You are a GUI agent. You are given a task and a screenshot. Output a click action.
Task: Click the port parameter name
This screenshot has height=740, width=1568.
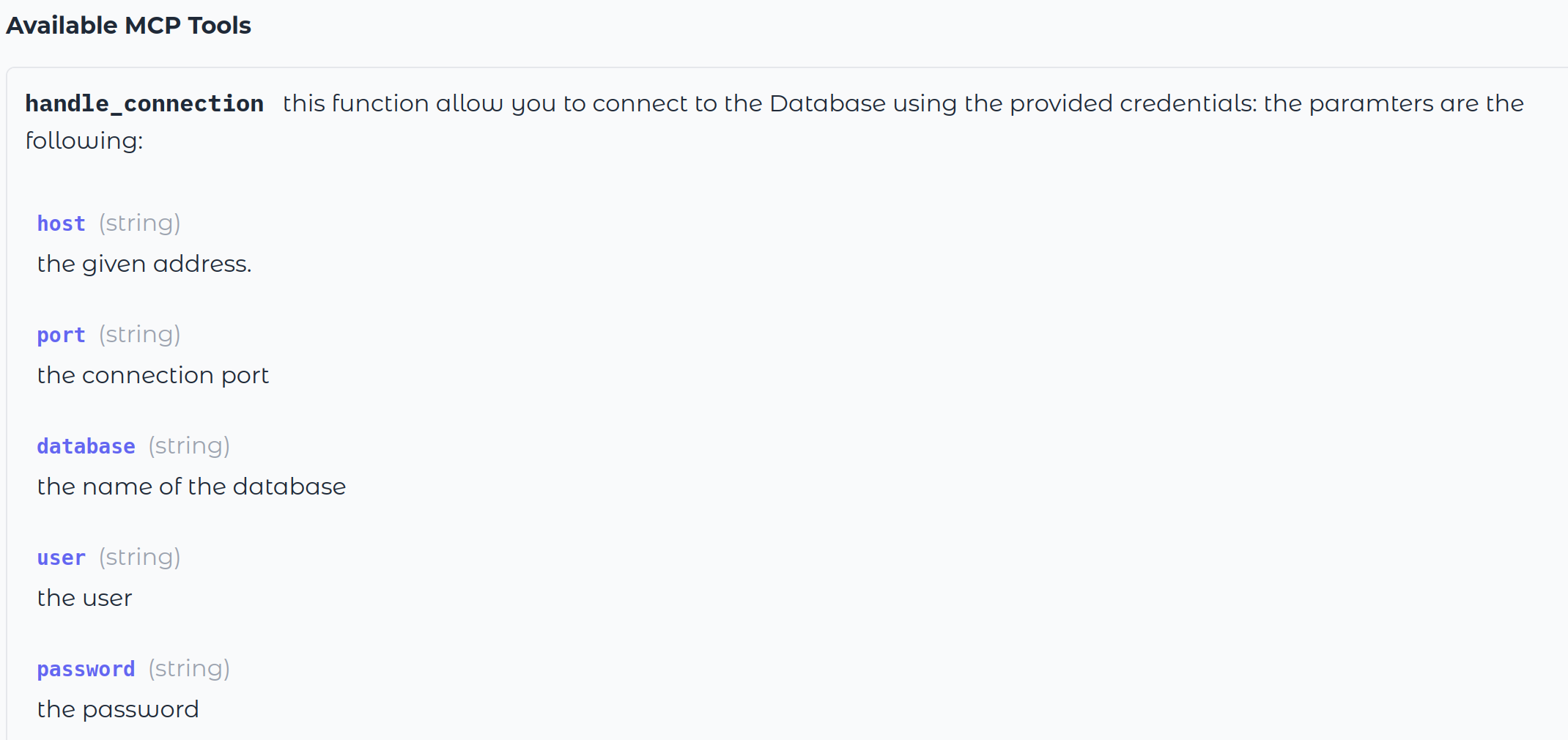(62, 335)
